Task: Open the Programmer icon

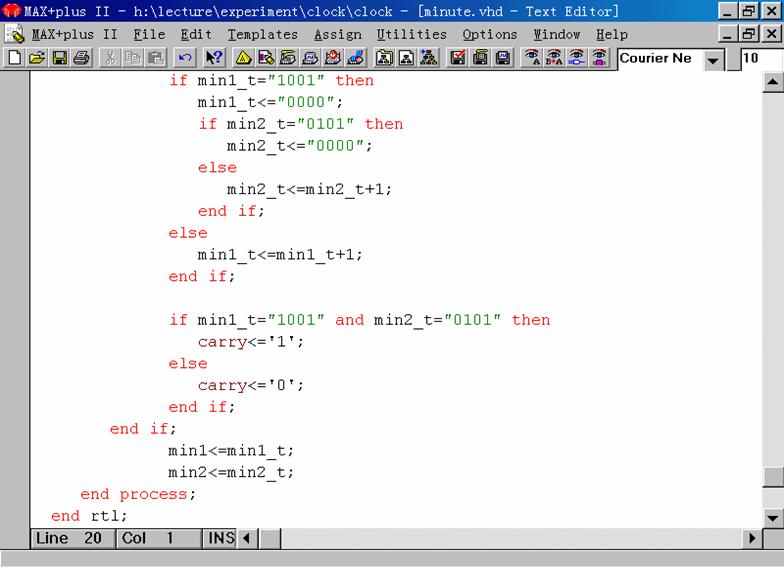Action: (x=355, y=58)
